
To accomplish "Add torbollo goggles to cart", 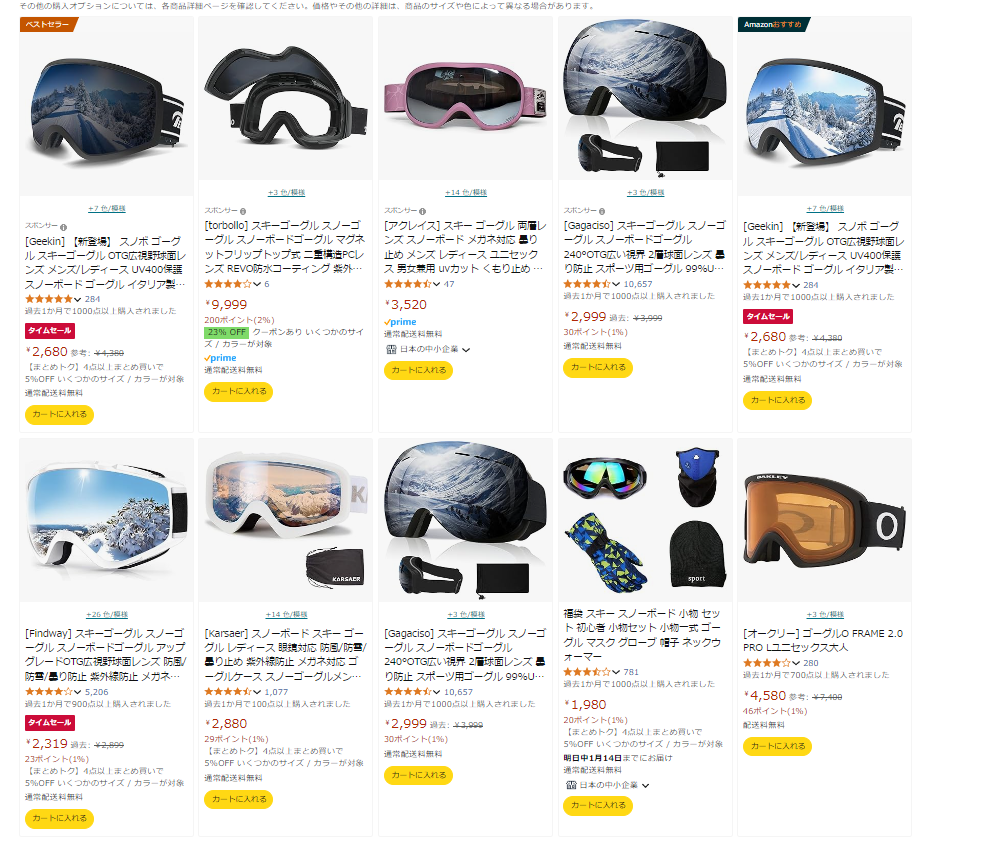I will click(x=239, y=392).
